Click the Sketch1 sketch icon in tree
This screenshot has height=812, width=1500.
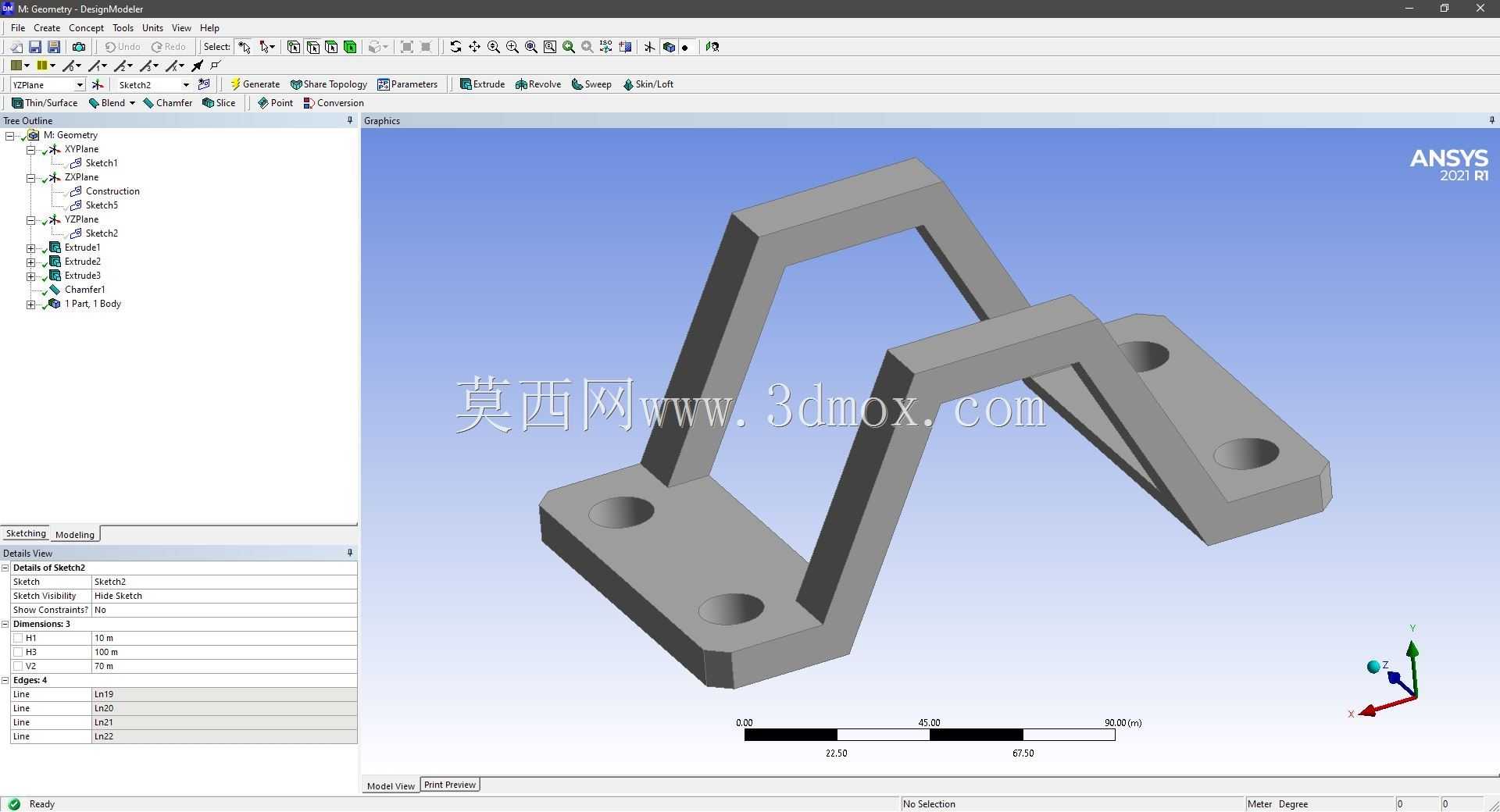click(x=76, y=163)
